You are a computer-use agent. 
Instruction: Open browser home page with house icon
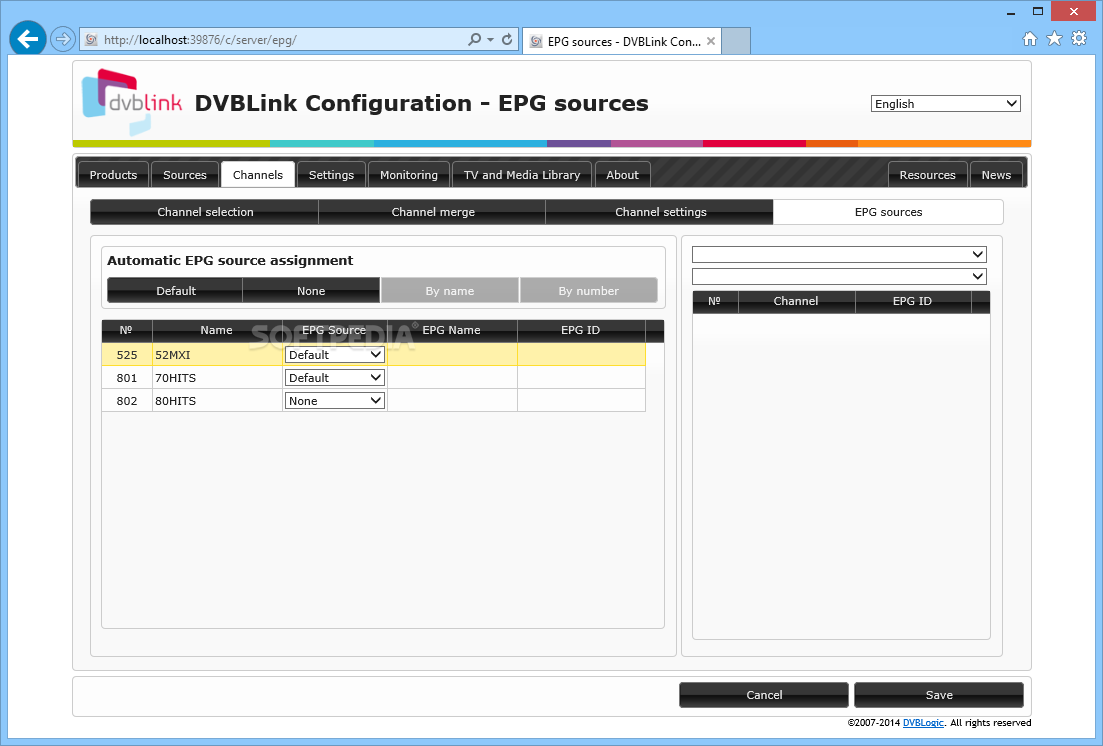(x=1030, y=39)
